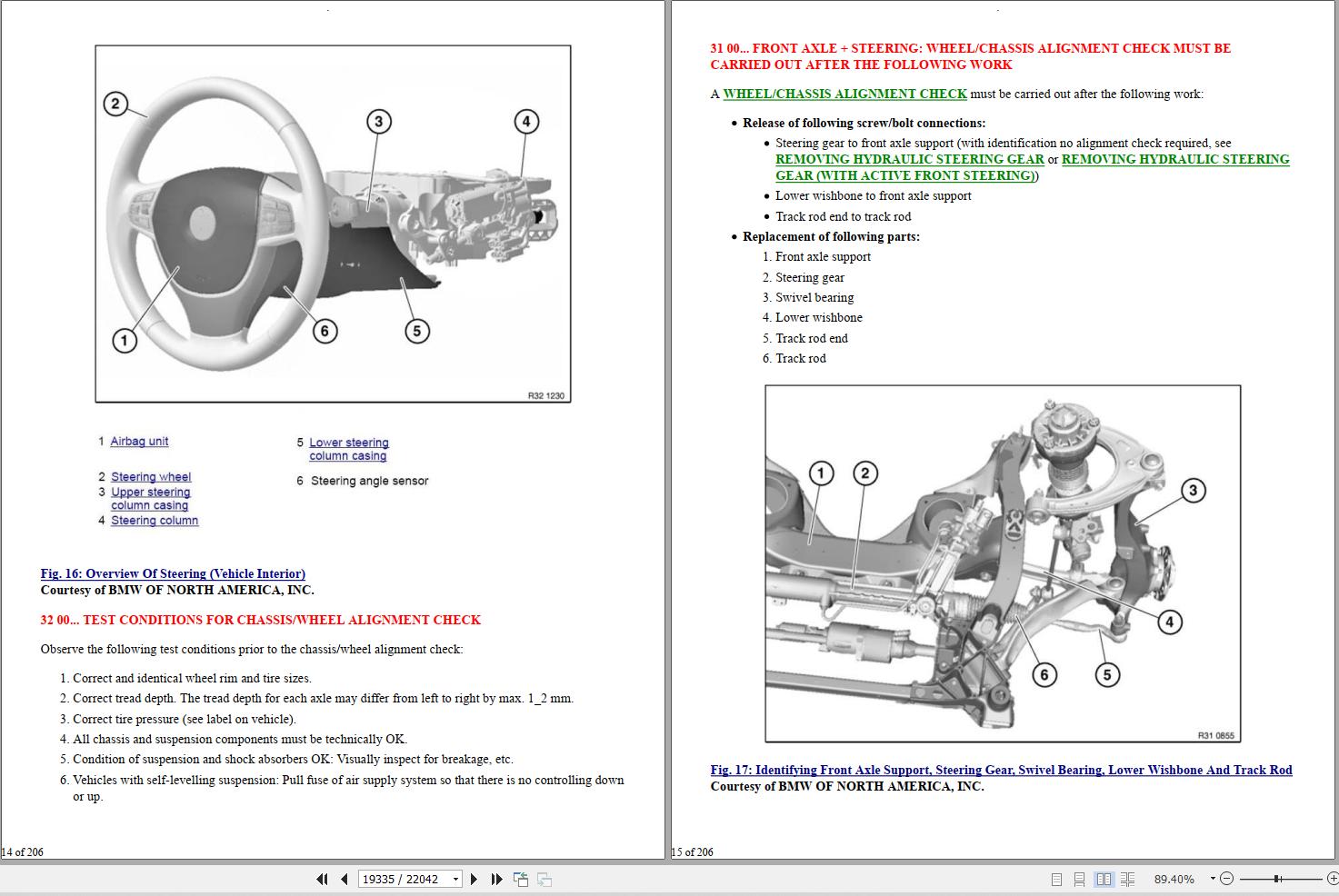This screenshot has height=896, width=1339.
Task: Open the Steering column link
Action: 155,521
